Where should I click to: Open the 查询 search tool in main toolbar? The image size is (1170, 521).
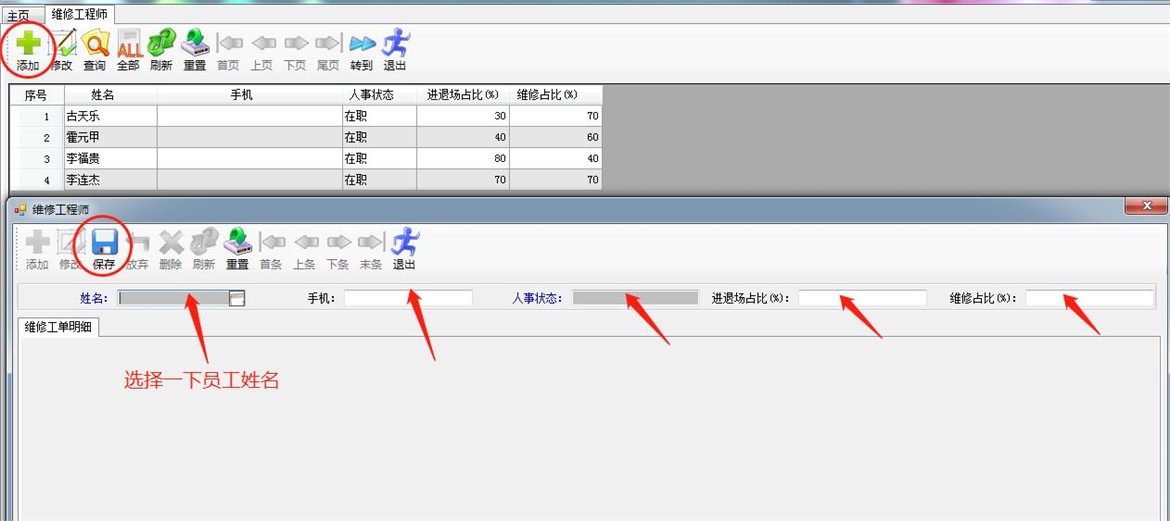[95, 43]
